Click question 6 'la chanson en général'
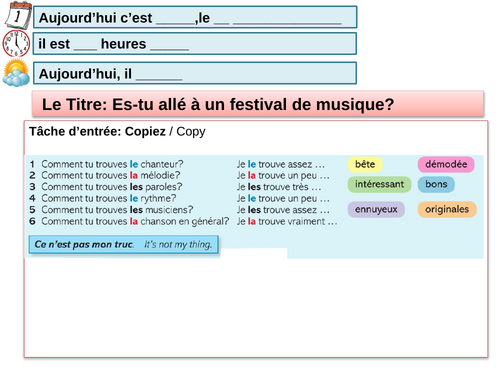Image resolution: width=500 pixels, height=375 pixels. (x=129, y=221)
